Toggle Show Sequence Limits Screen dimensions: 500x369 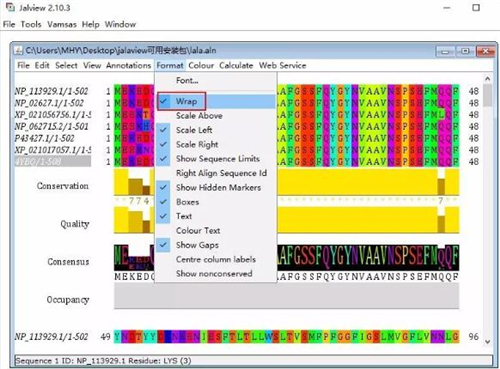coord(216,159)
